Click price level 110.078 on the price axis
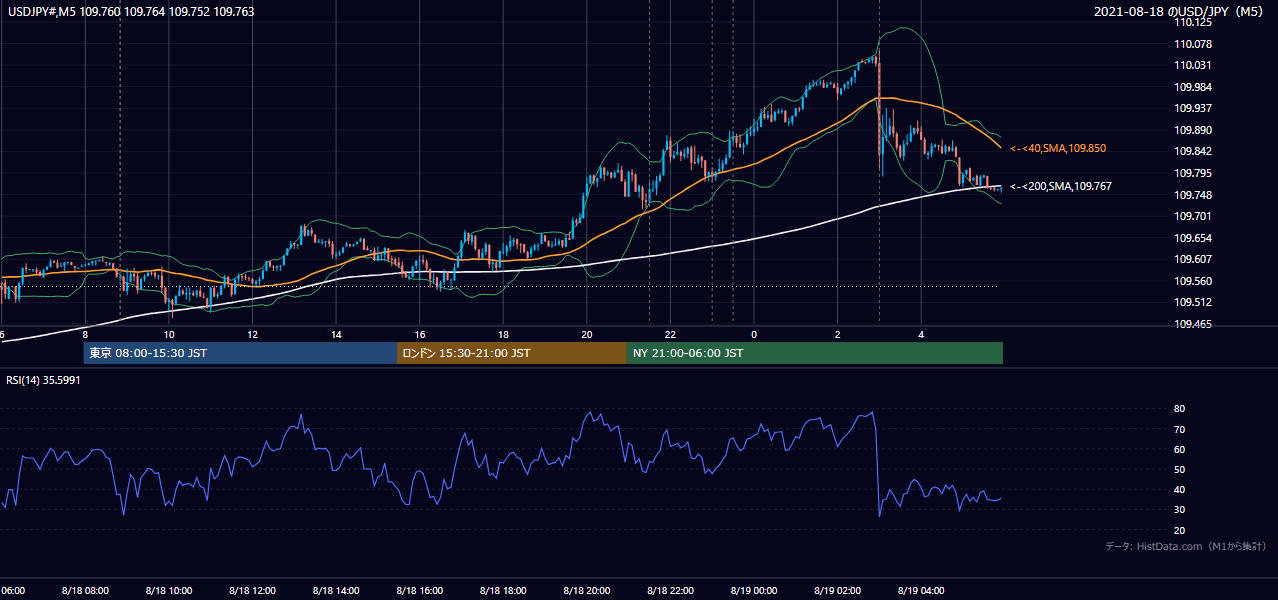The width and height of the screenshot is (1278, 600). tap(1194, 44)
